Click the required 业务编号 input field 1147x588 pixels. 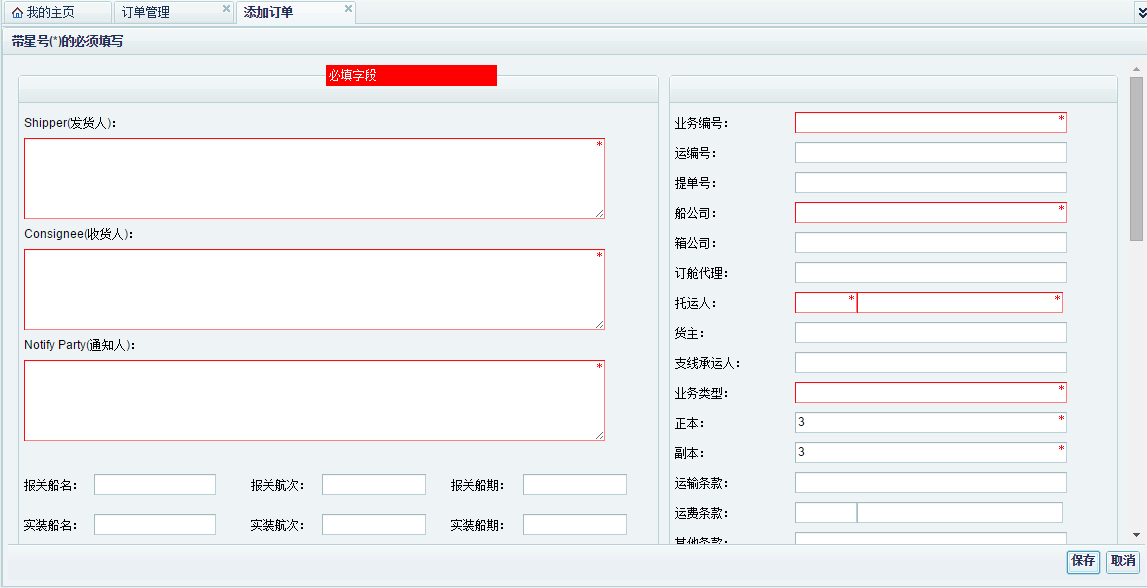930,122
